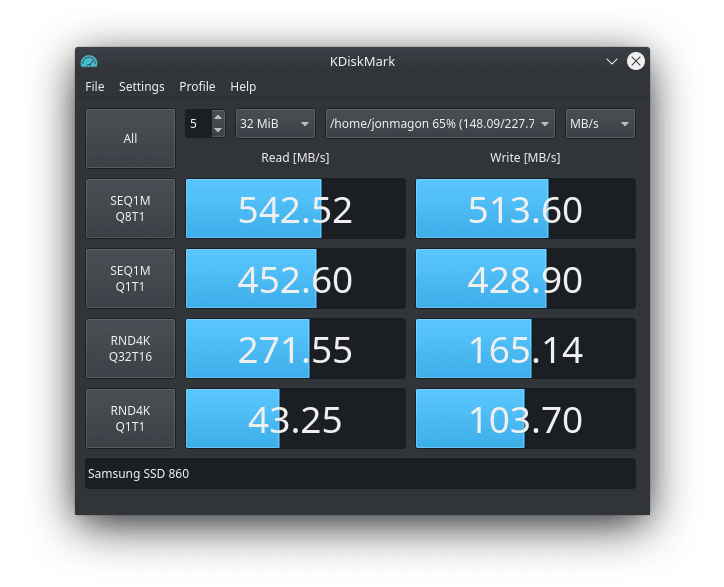Open the Profile menu
This screenshot has height=587, width=724.
(197, 86)
